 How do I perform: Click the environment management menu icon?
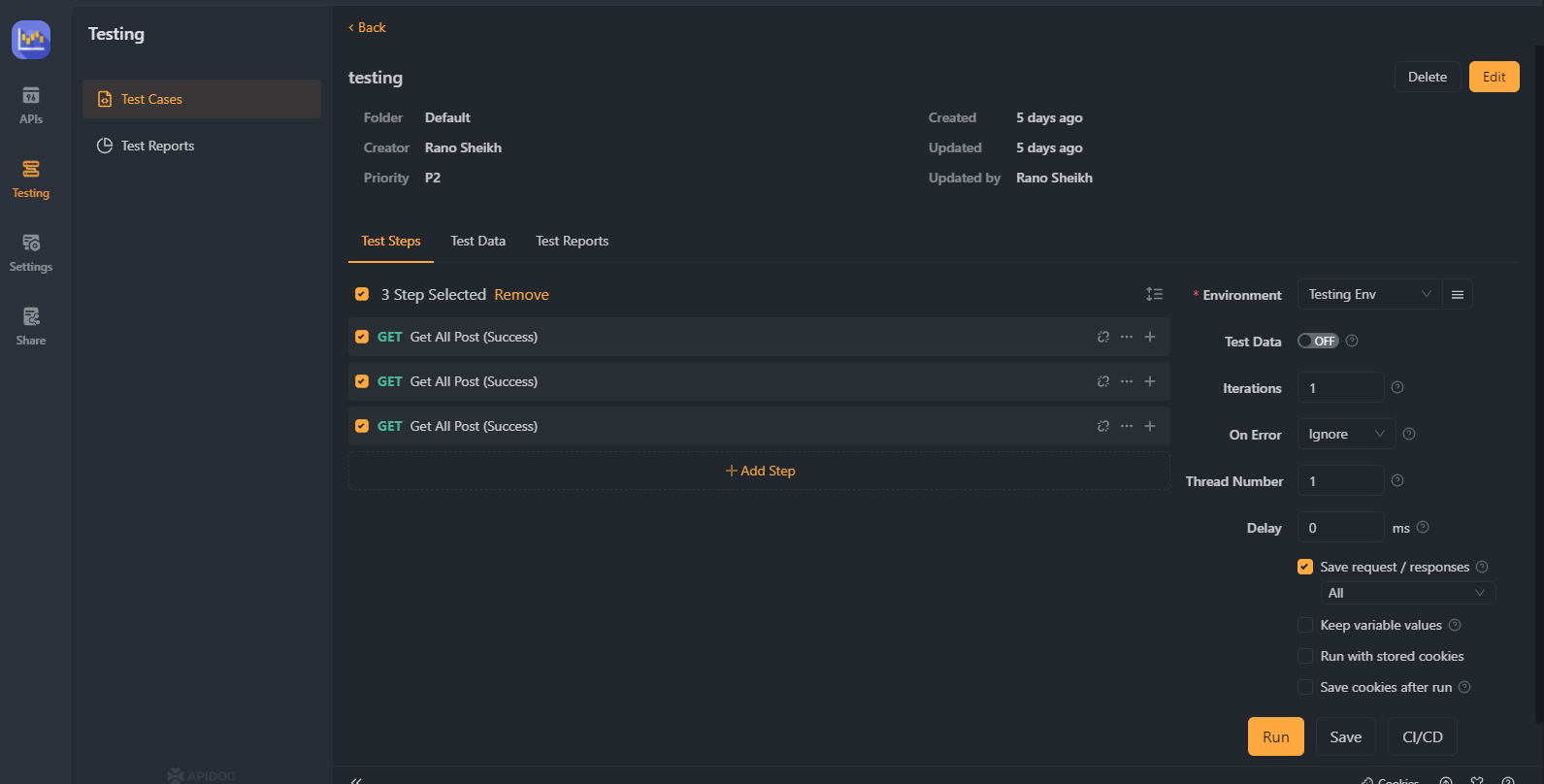[x=1457, y=294]
